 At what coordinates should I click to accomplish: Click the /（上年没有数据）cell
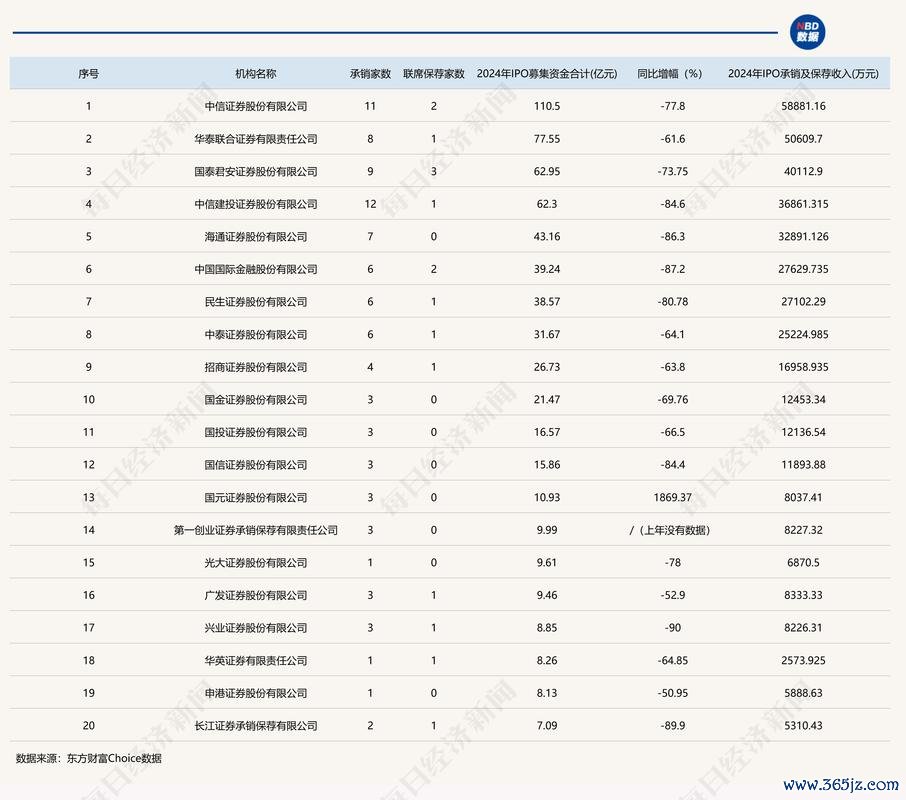pyautogui.click(x=670, y=530)
